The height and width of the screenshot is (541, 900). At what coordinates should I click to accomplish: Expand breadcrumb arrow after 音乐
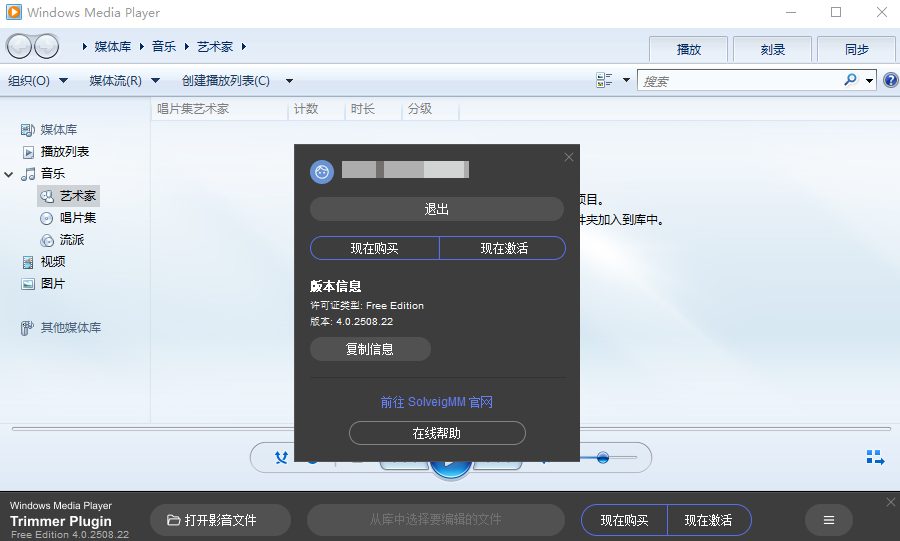(187, 46)
